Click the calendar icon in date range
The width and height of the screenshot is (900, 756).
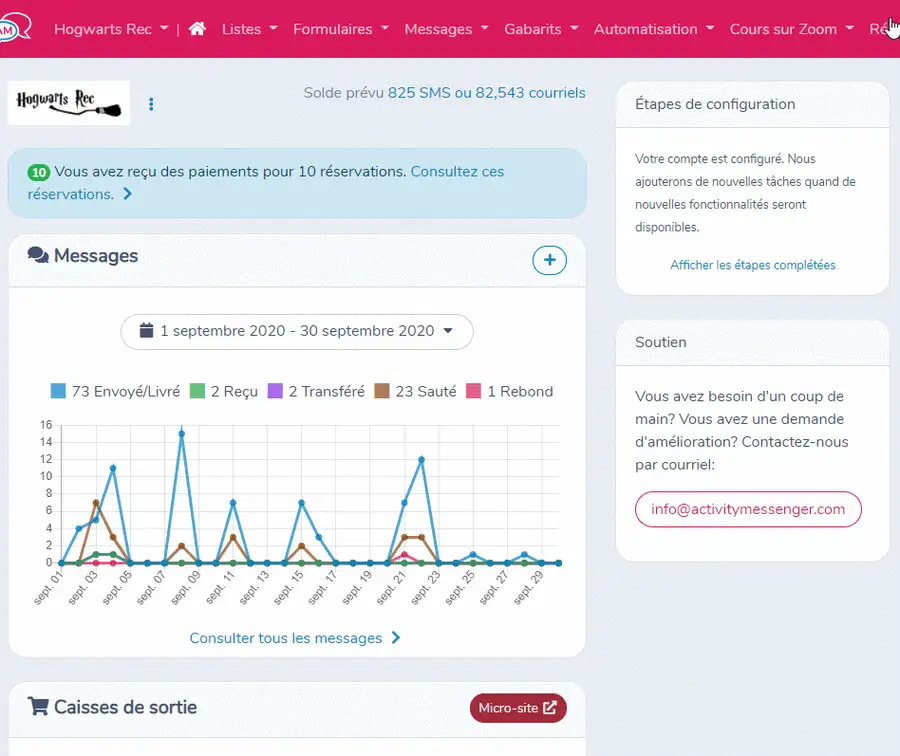(146, 331)
